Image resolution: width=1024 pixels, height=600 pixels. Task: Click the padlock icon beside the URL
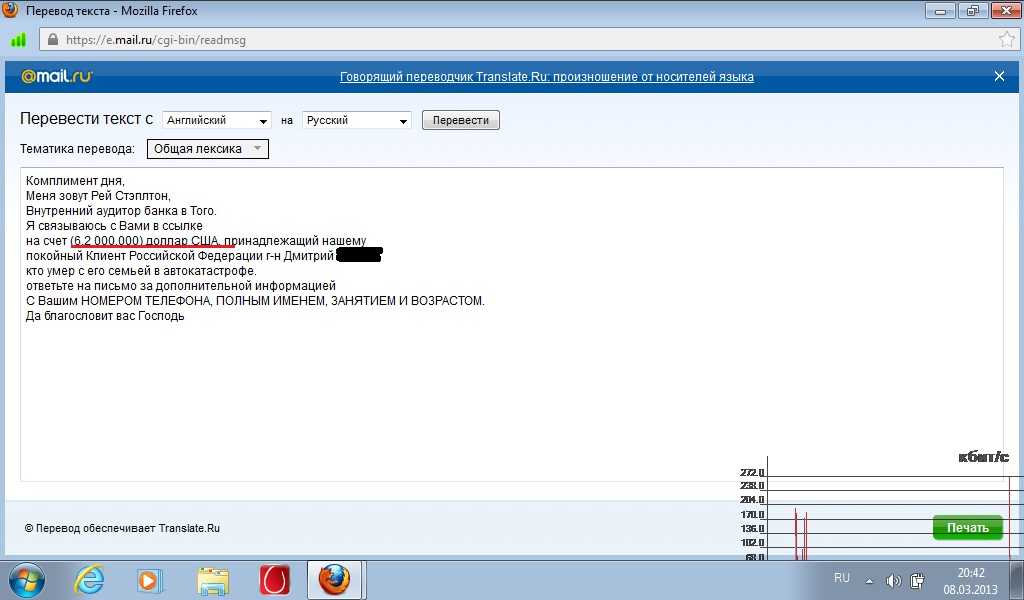[x=52, y=40]
